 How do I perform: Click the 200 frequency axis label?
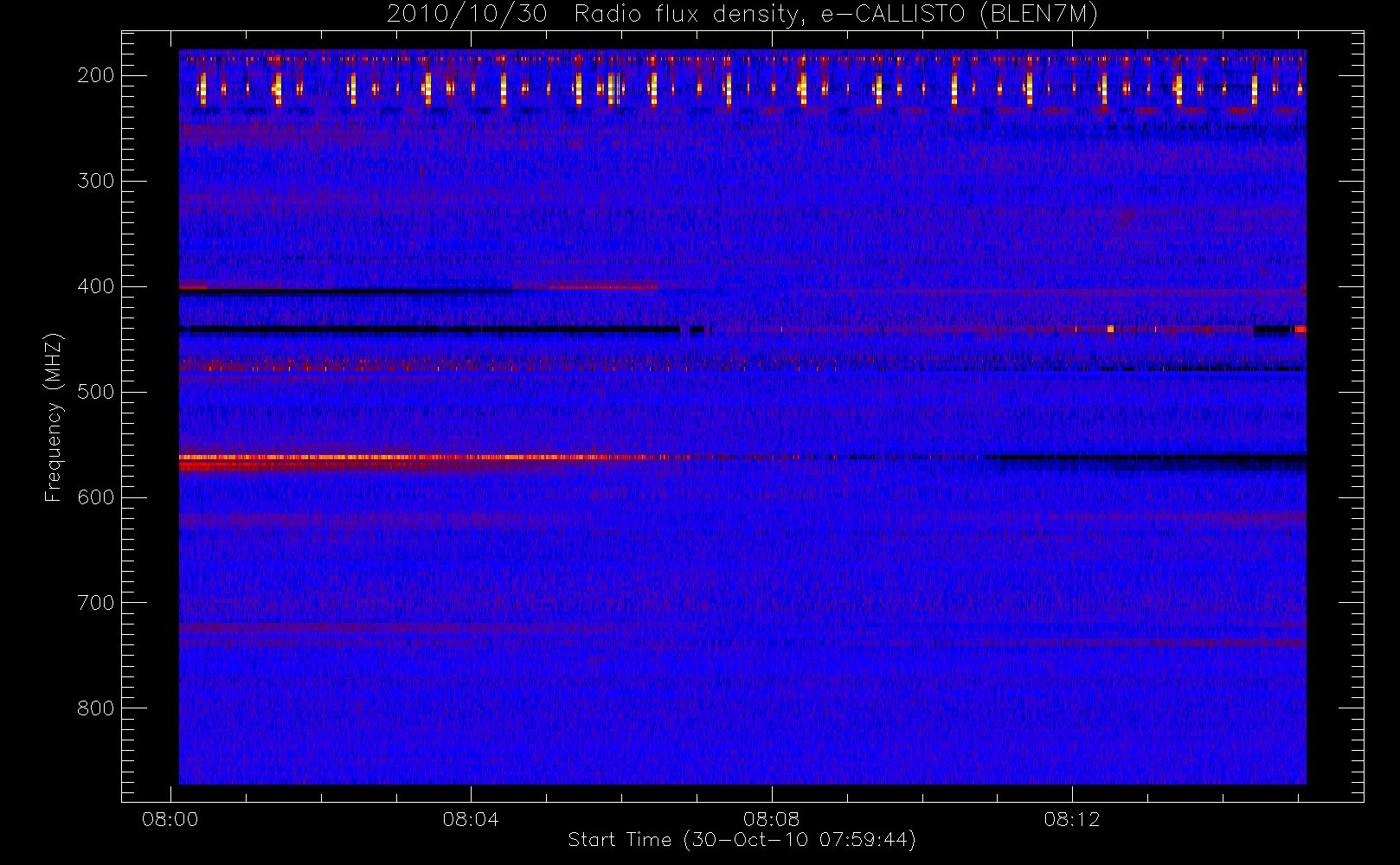(x=95, y=75)
